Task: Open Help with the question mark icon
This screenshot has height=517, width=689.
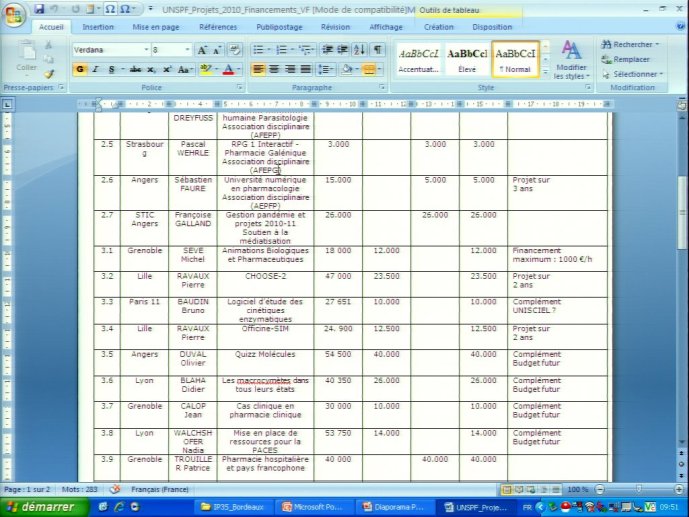Action: [682, 27]
